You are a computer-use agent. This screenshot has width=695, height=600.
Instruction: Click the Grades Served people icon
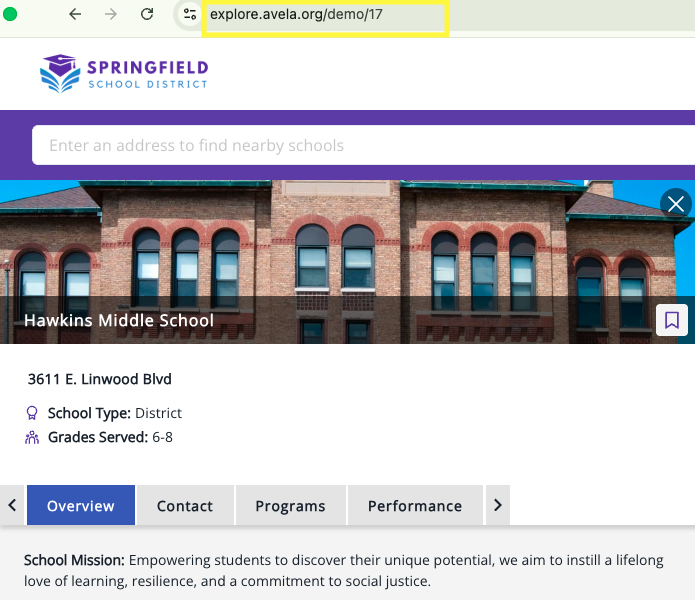(32, 437)
